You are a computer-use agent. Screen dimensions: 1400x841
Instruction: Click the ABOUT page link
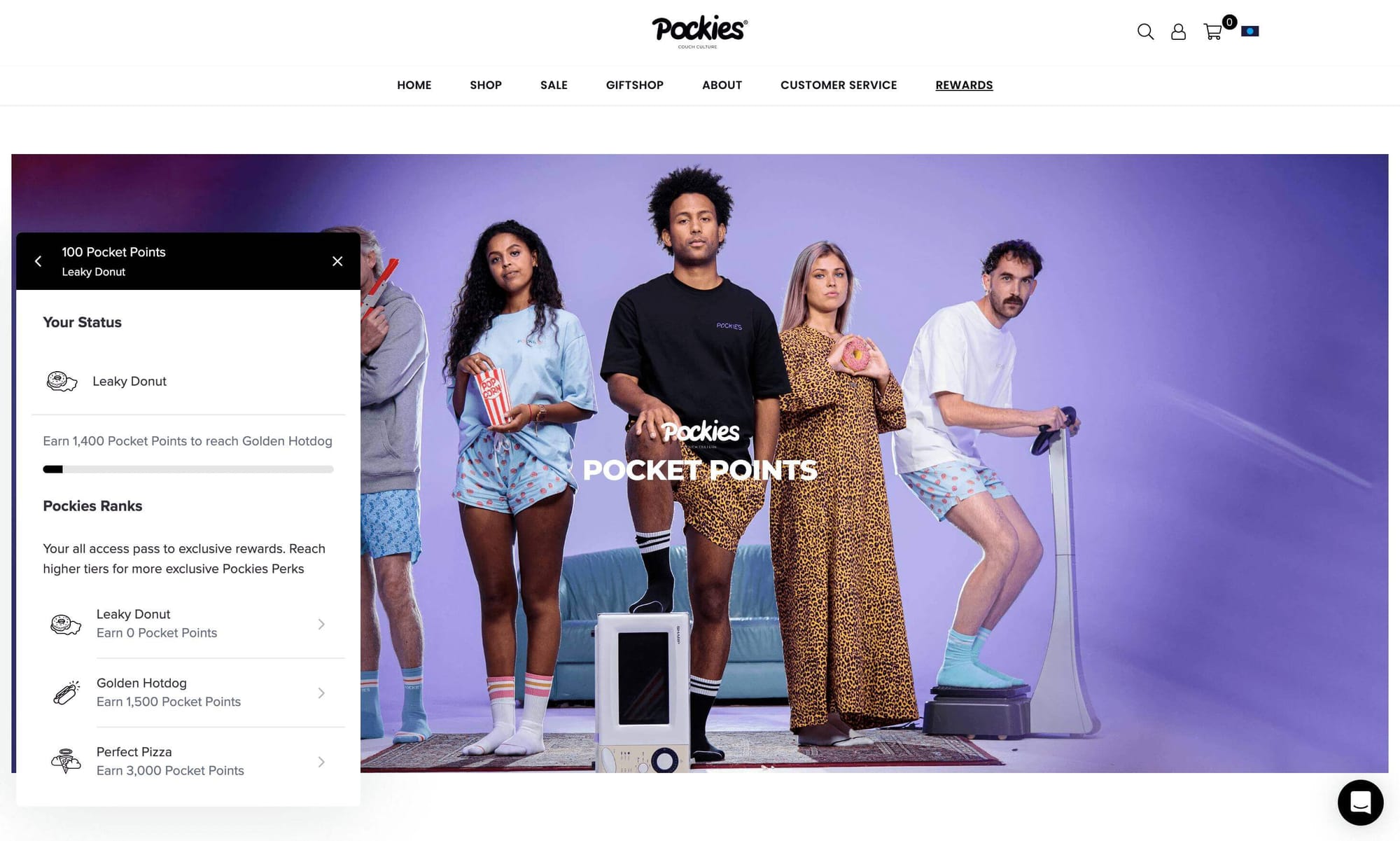pyautogui.click(x=722, y=85)
